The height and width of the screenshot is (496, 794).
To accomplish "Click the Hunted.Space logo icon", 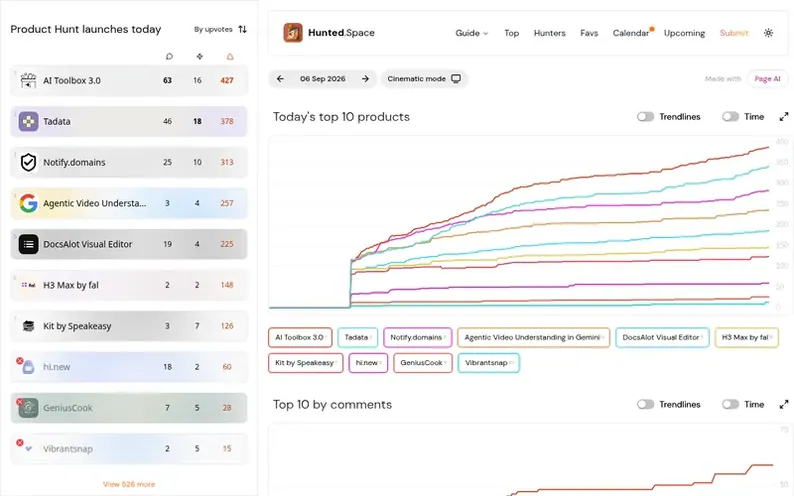I will click(x=293, y=33).
